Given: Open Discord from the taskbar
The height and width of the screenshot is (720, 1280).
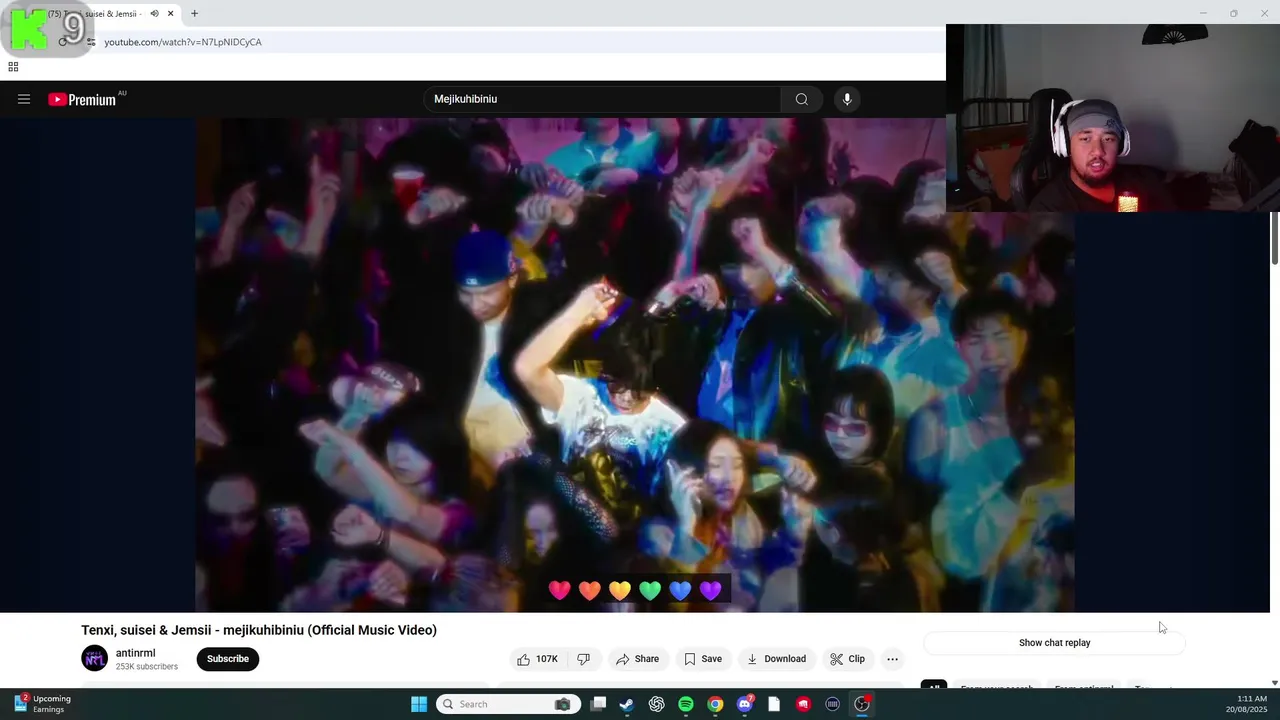Looking at the screenshot, I should coord(745,704).
